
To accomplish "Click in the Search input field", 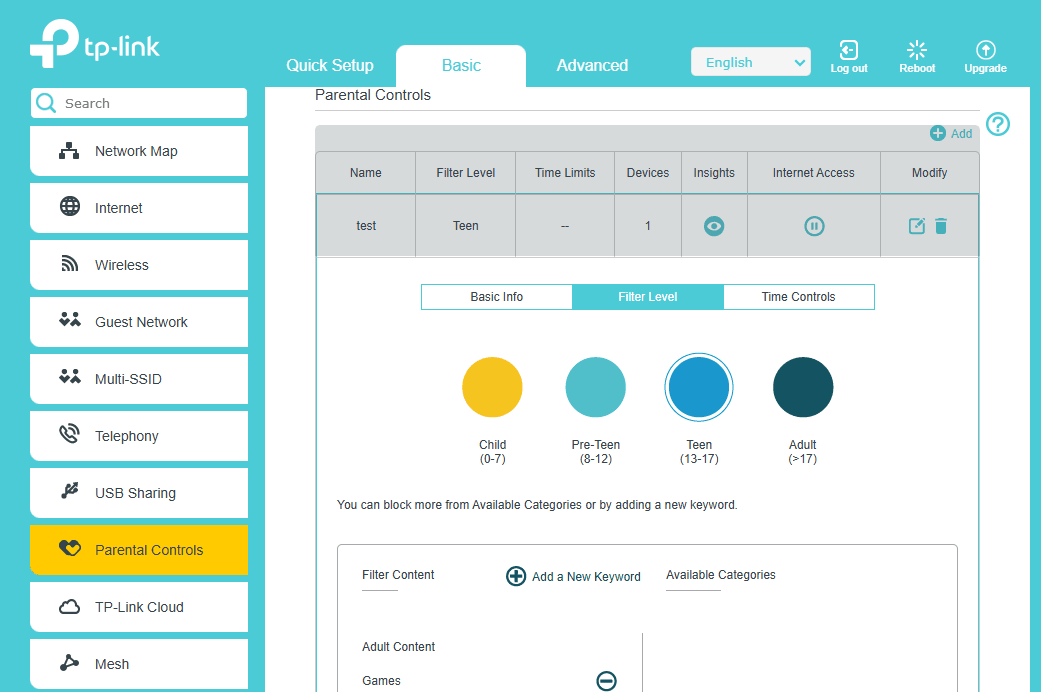I will (x=139, y=103).
